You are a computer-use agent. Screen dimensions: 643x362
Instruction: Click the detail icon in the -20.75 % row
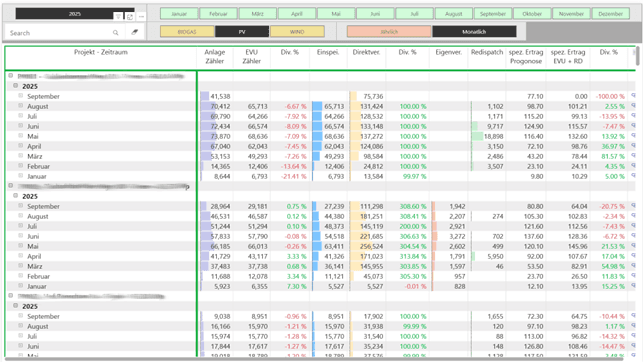[633, 206]
